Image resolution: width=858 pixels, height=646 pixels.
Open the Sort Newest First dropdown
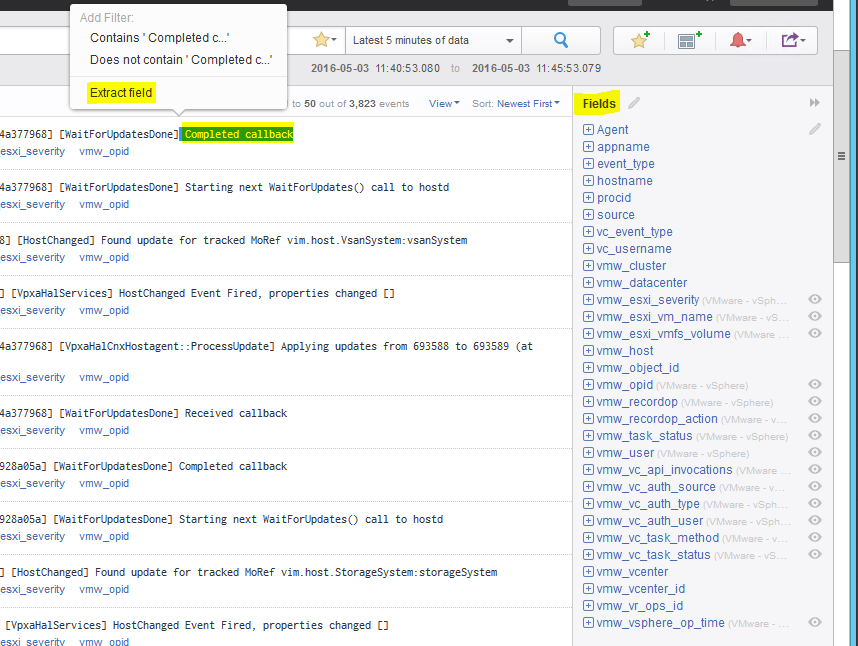click(x=528, y=103)
